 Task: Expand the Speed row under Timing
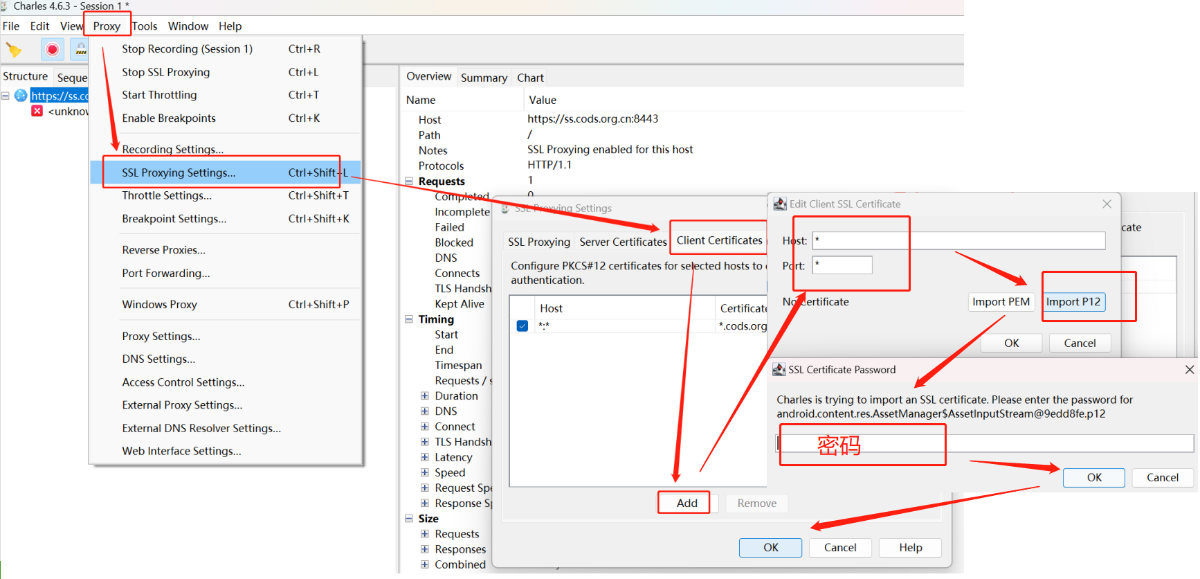(425, 473)
